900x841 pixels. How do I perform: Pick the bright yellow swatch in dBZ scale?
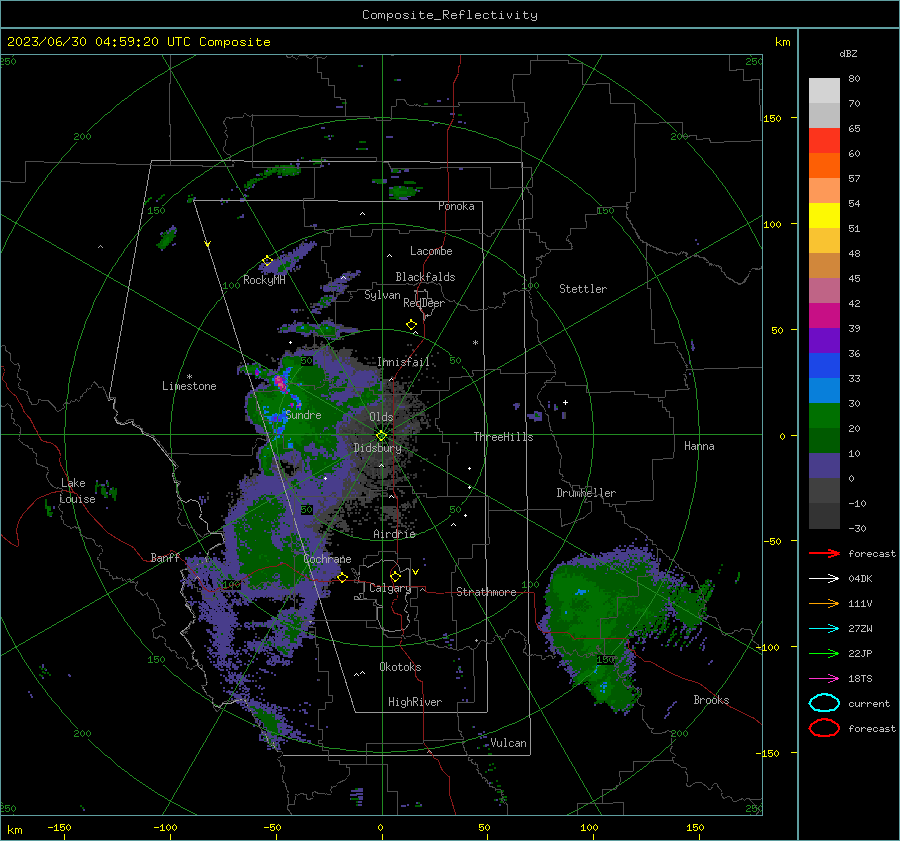[x=824, y=215]
